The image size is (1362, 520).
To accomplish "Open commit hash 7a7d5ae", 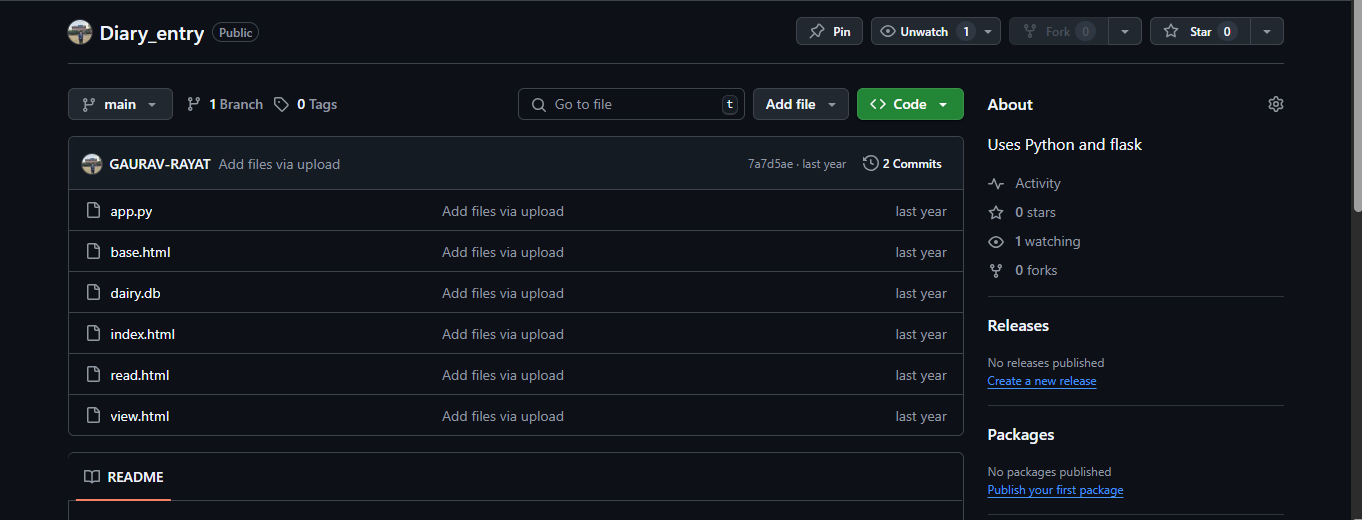I will 770,164.
